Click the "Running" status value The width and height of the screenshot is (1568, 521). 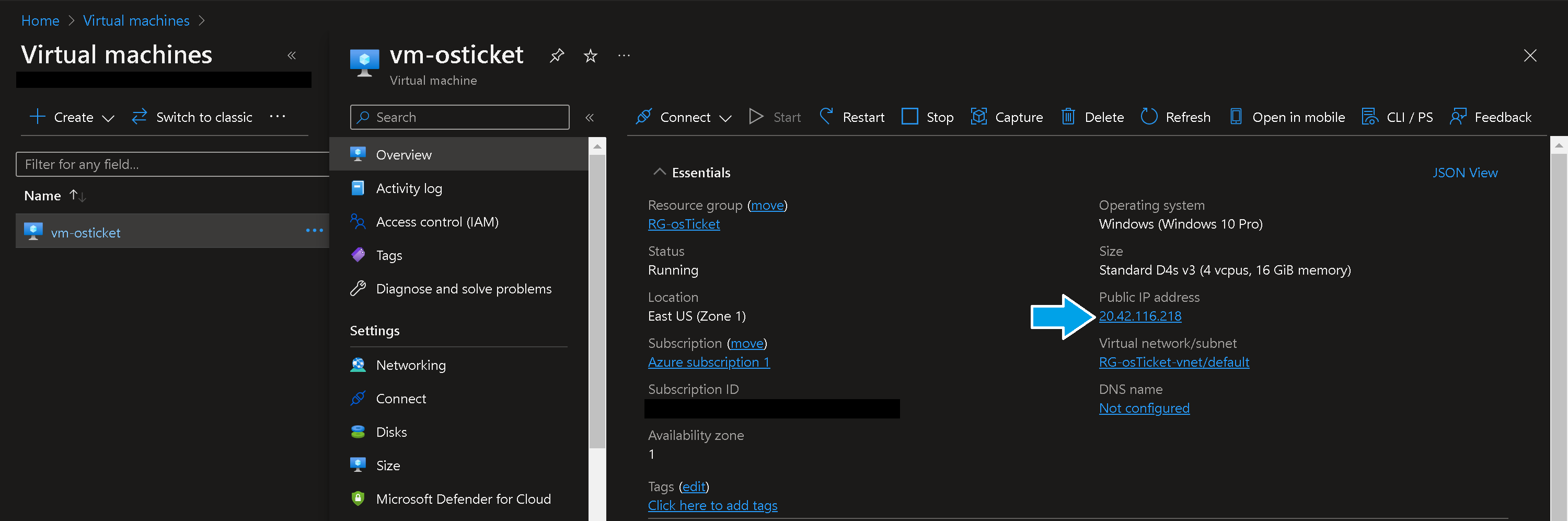[x=673, y=270]
